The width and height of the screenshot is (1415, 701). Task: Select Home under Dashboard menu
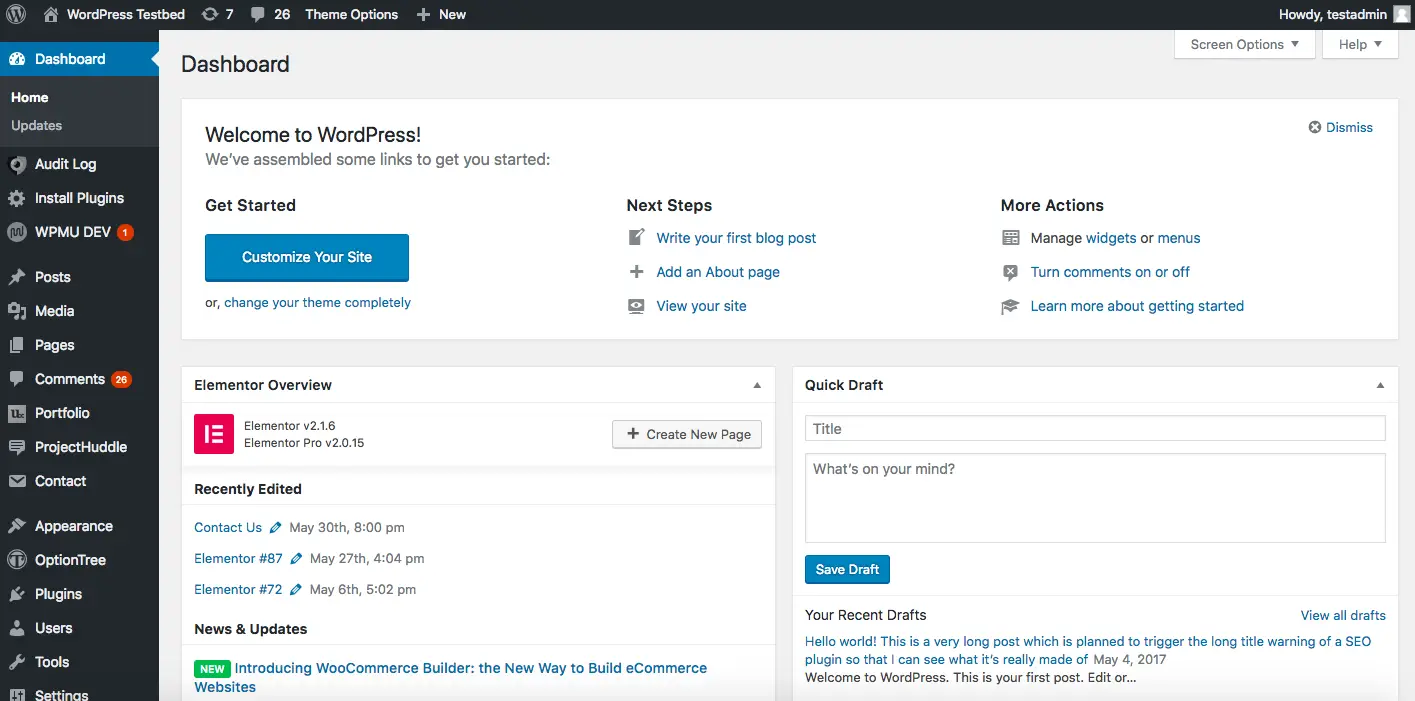point(30,97)
